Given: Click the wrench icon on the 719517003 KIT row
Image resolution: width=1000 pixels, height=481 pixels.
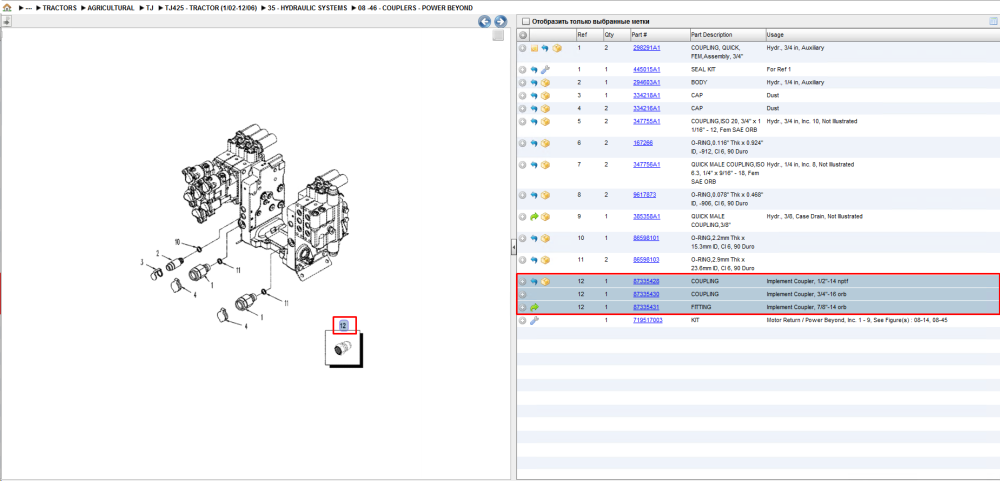Looking at the screenshot, I should coord(534,320).
